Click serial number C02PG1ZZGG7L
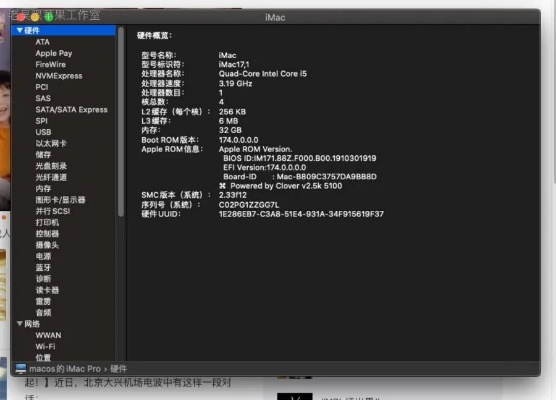Image resolution: width=556 pixels, height=400 pixels. click(249, 205)
